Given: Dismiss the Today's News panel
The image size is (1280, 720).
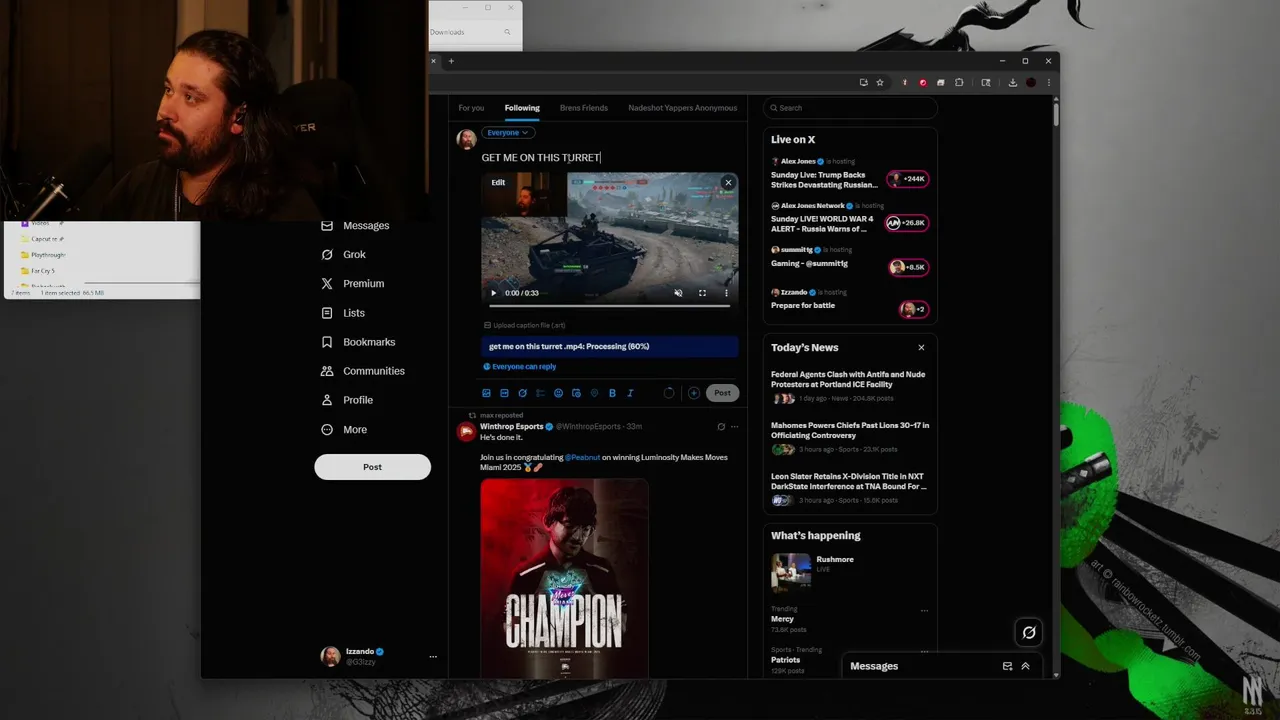Looking at the screenshot, I should 921,348.
